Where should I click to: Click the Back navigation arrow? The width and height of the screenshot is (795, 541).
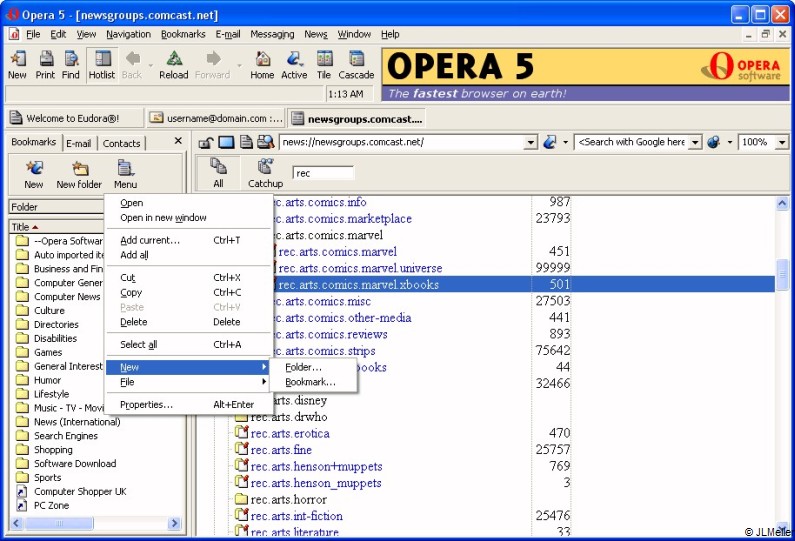click(133, 59)
